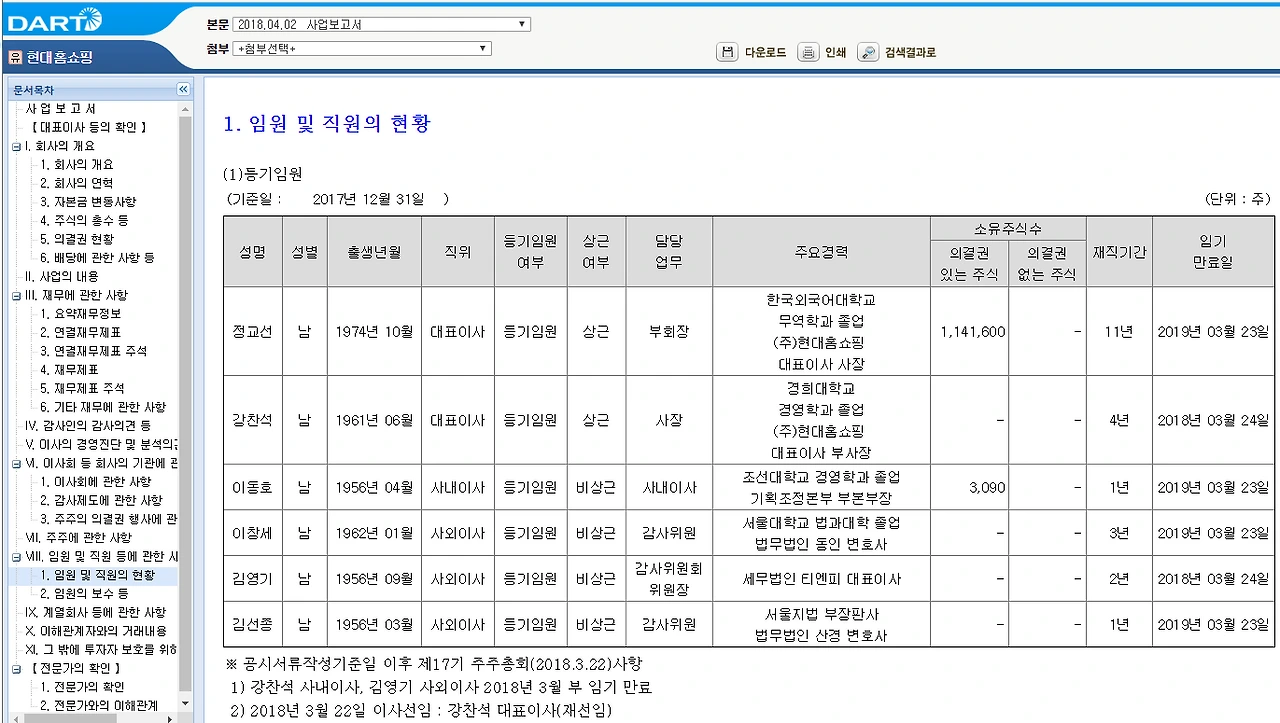Open 【 대표이사 등의 확인 】 in the tree
Screen dimensions: 1280x723
coord(88,127)
